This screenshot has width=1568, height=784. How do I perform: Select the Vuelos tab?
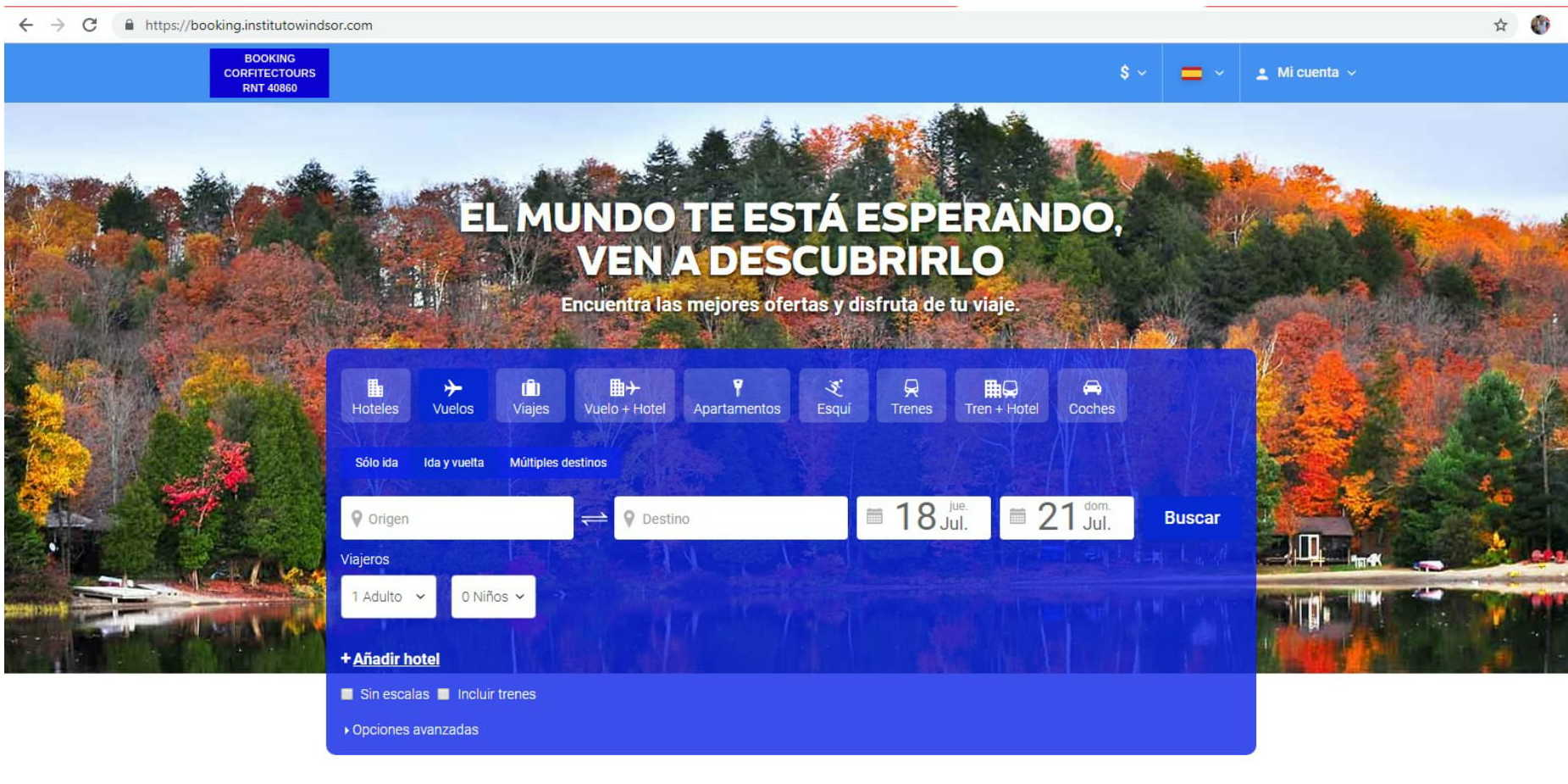coord(453,396)
